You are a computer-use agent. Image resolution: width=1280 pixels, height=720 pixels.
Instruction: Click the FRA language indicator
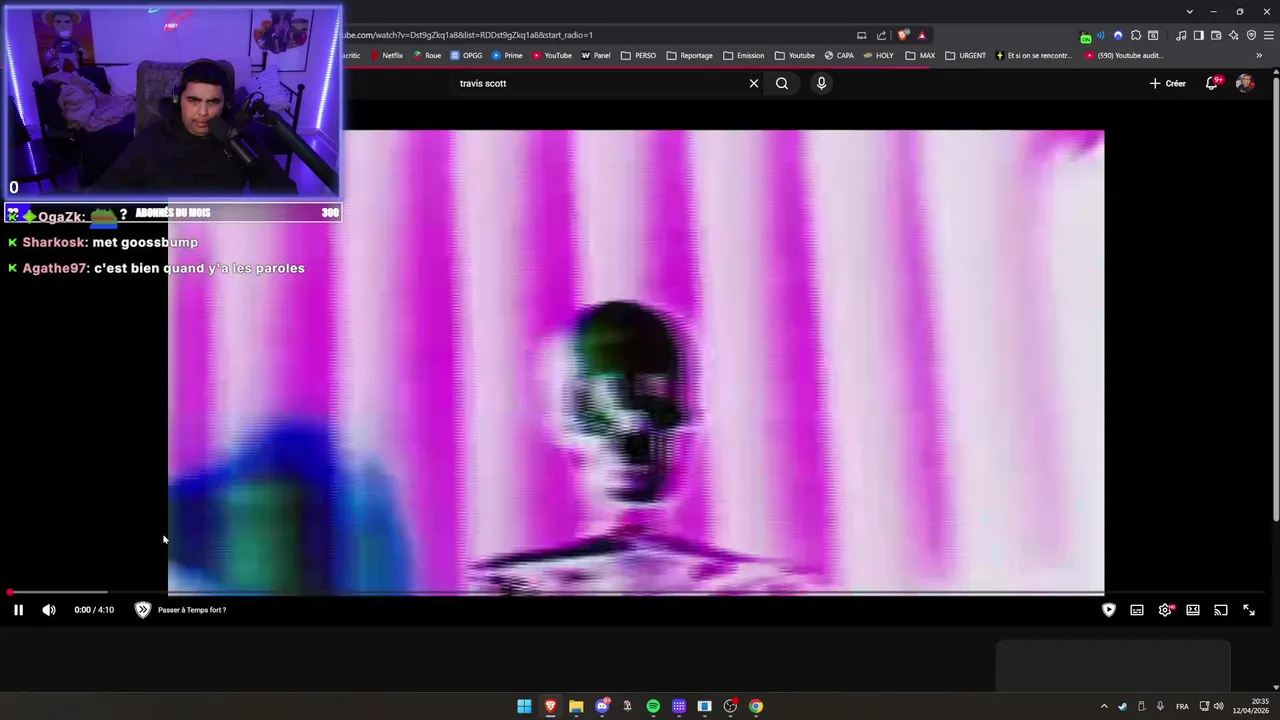click(1182, 706)
